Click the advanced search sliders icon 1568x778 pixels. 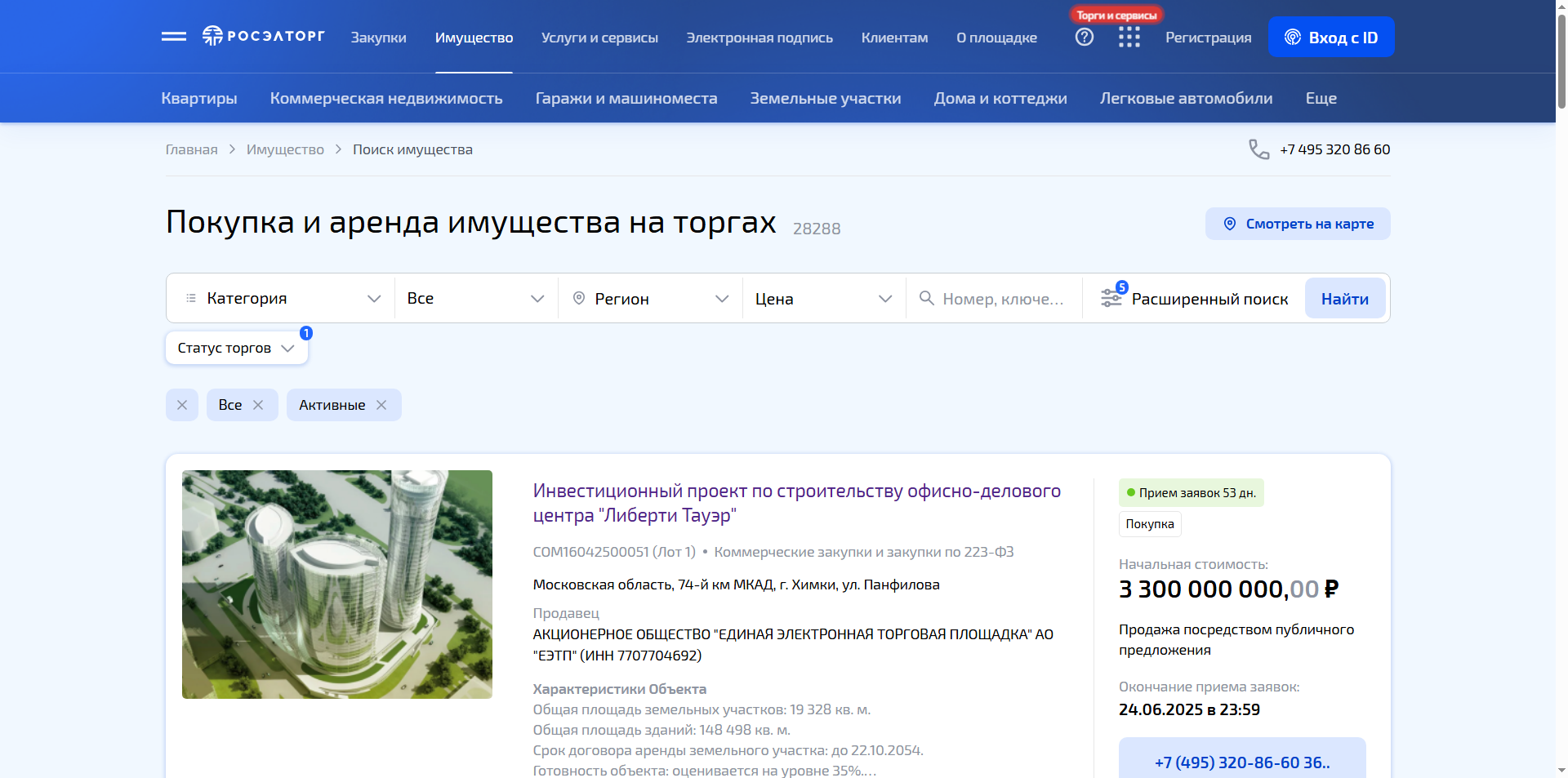[1111, 298]
